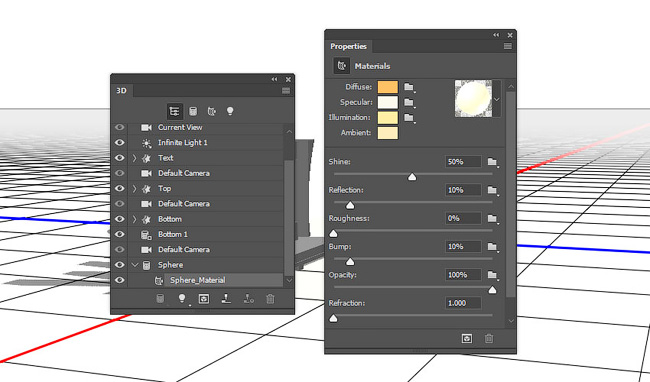Open the Ambient color swatch
This screenshot has width=650, height=382.
click(x=388, y=133)
